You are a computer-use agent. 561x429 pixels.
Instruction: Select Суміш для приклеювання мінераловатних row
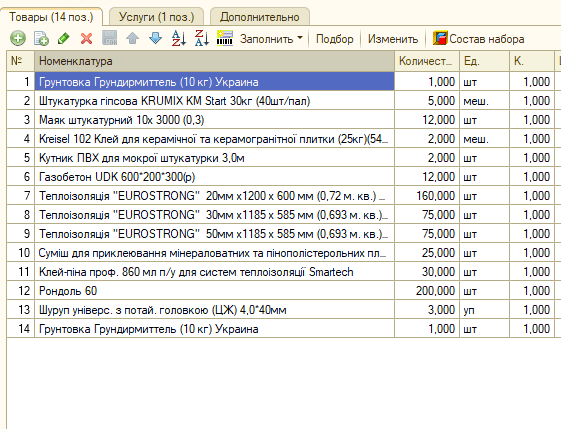tap(214, 253)
